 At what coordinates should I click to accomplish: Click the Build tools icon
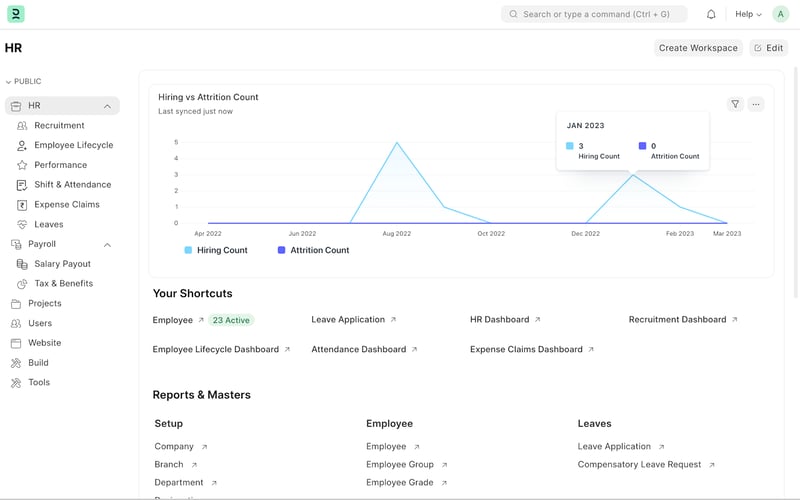click(x=16, y=363)
